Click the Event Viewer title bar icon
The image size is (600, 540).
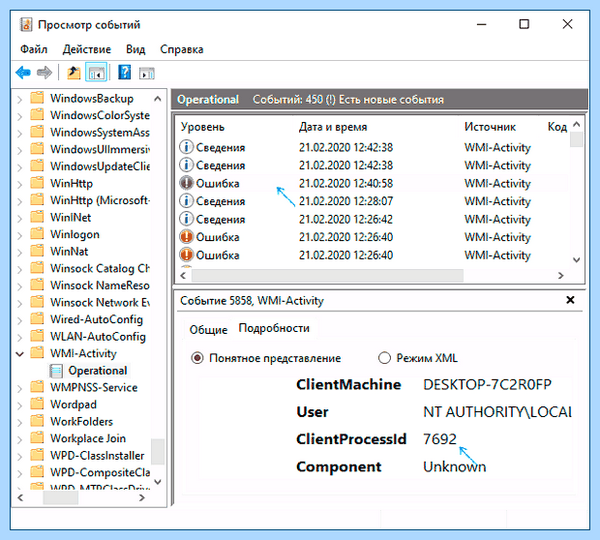26,24
